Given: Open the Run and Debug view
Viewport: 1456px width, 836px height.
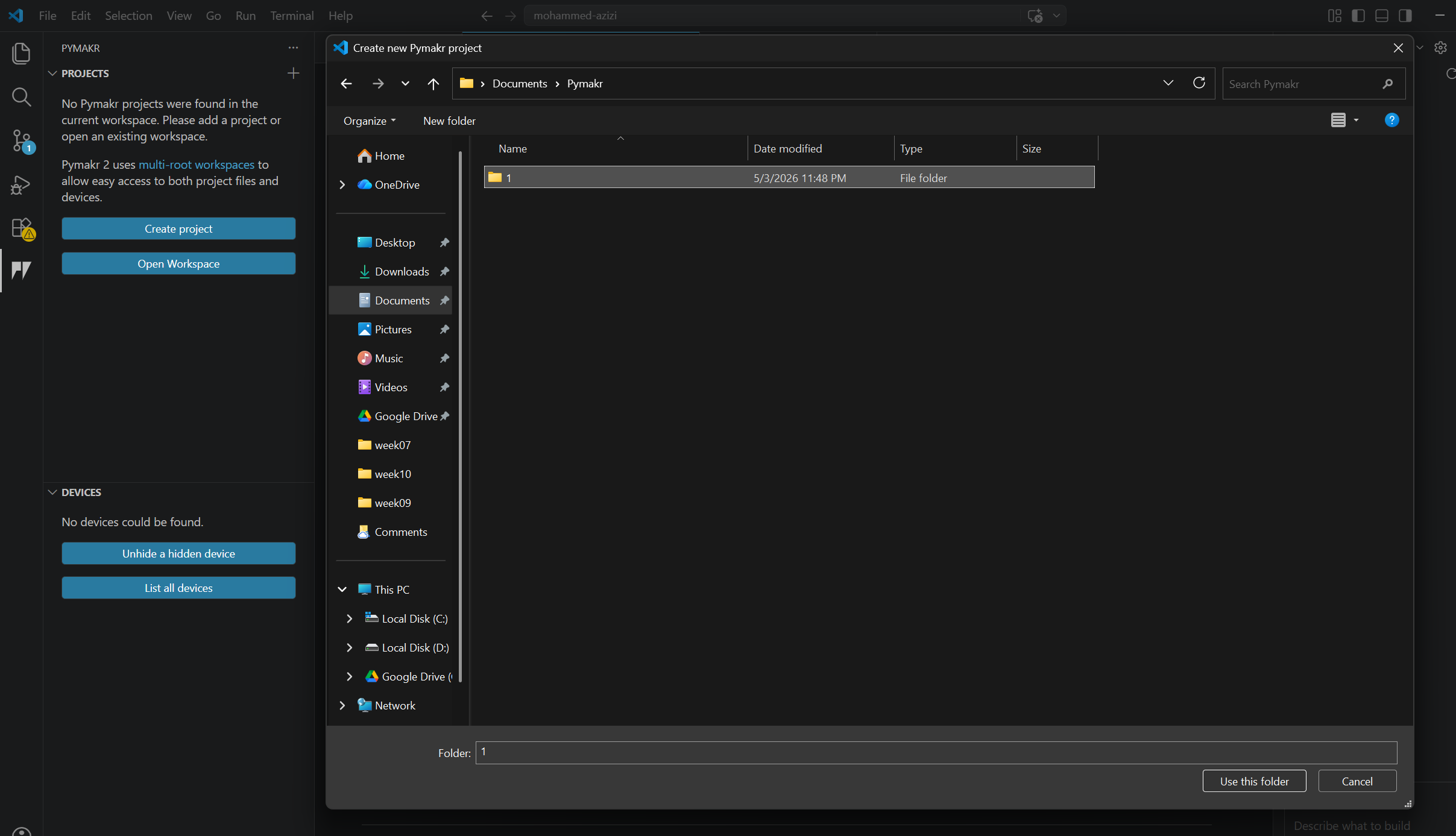Looking at the screenshot, I should click(x=21, y=184).
